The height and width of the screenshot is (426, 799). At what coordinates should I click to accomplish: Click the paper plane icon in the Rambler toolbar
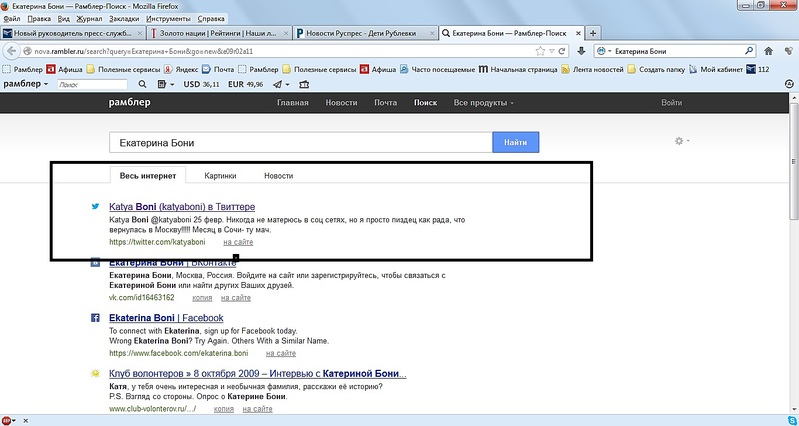tap(277, 85)
